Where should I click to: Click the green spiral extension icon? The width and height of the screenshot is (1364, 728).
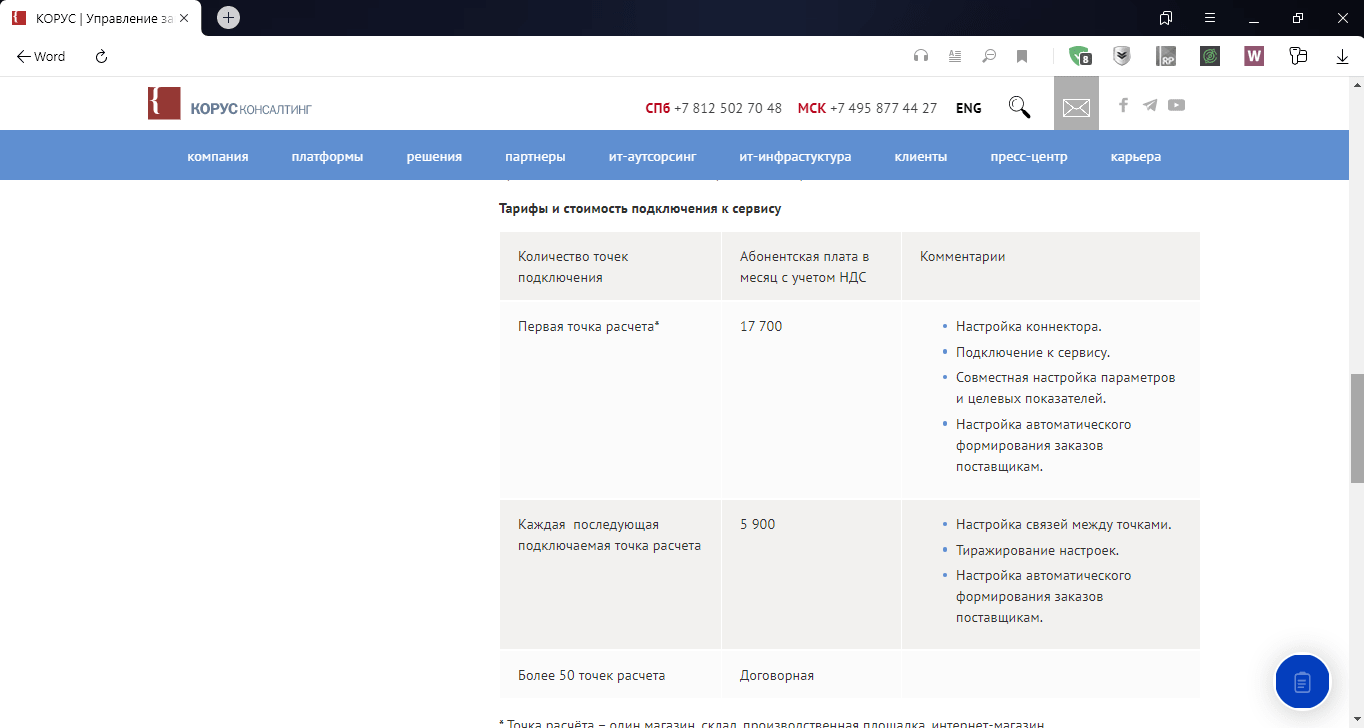pyautogui.click(x=1210, y=56)
